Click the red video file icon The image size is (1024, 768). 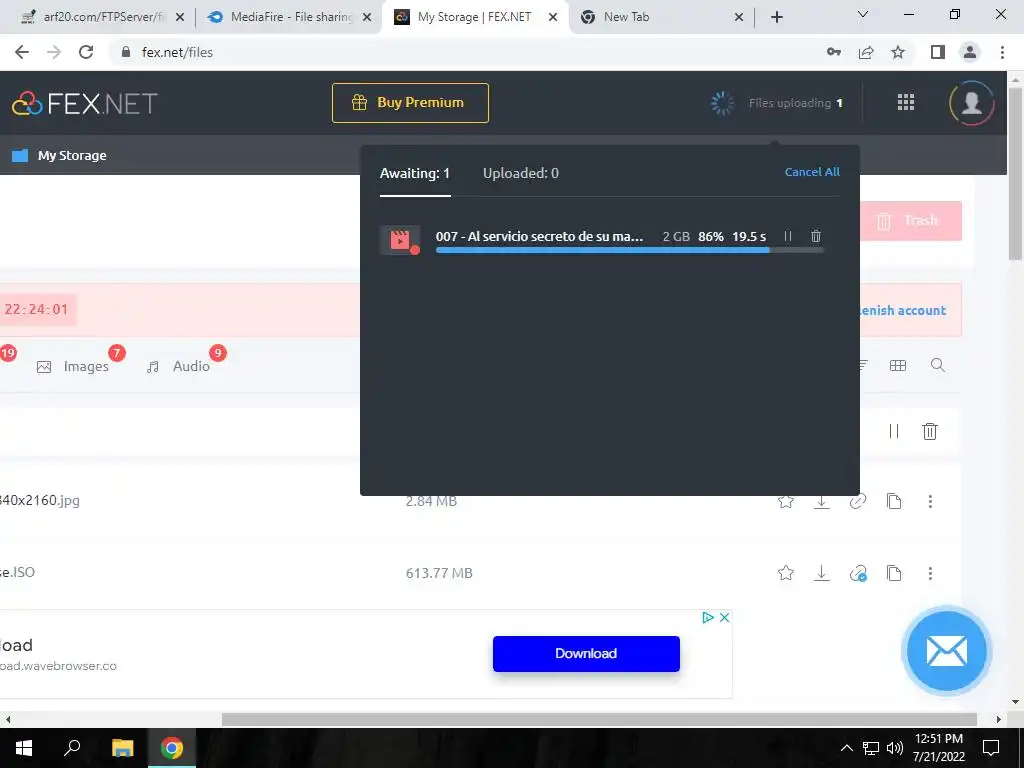[400, 240]
